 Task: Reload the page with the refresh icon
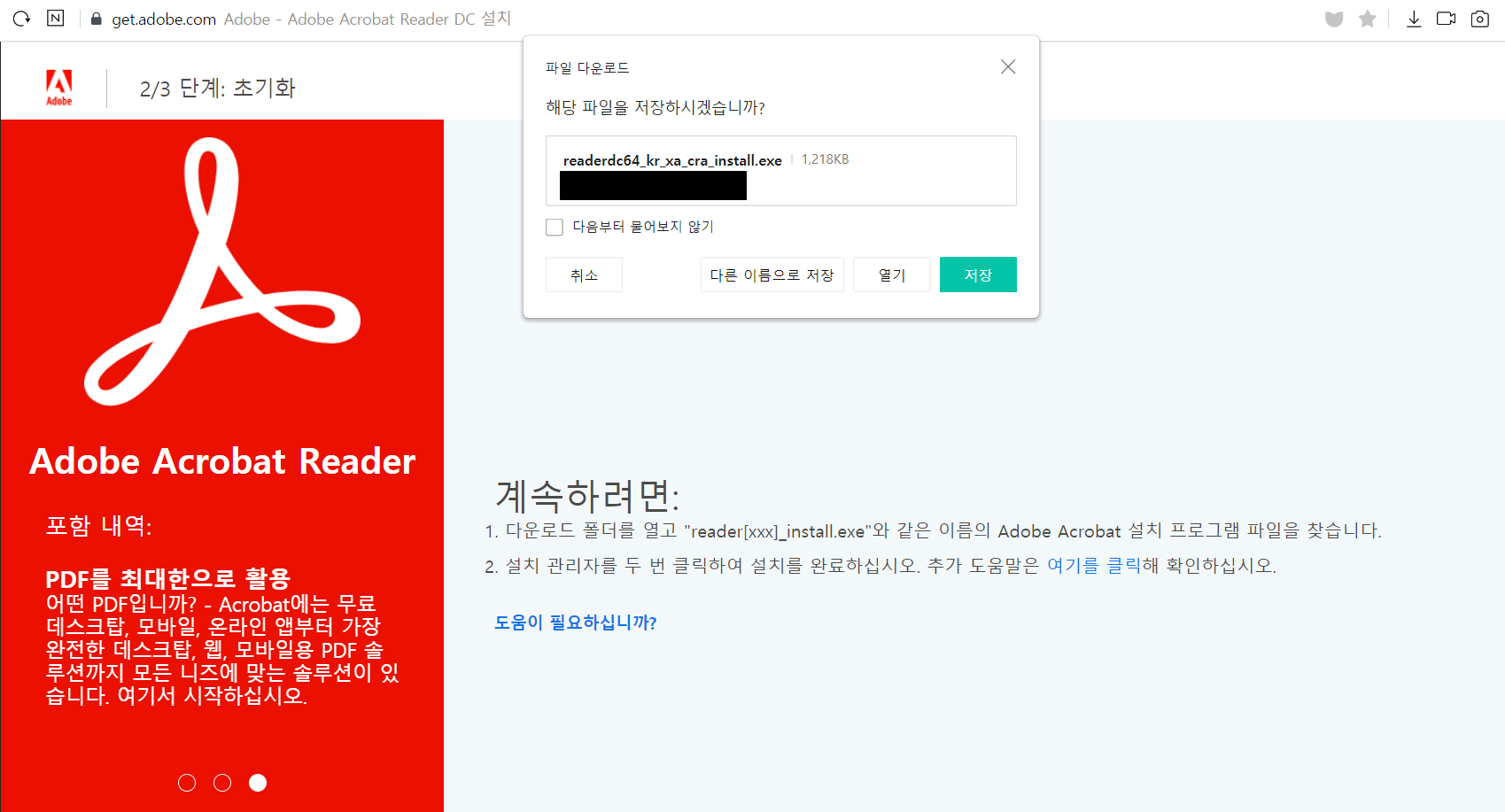coord(21,19)
